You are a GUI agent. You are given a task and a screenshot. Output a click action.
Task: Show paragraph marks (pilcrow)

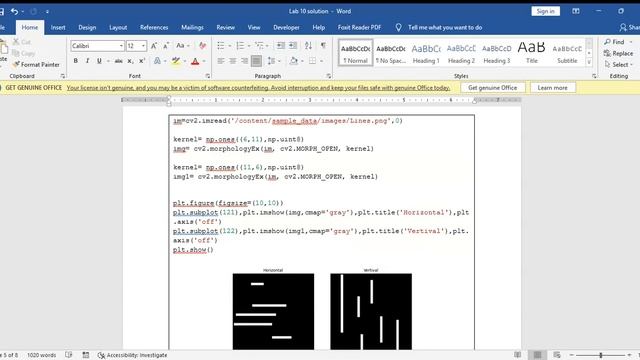tap(323, 46)
